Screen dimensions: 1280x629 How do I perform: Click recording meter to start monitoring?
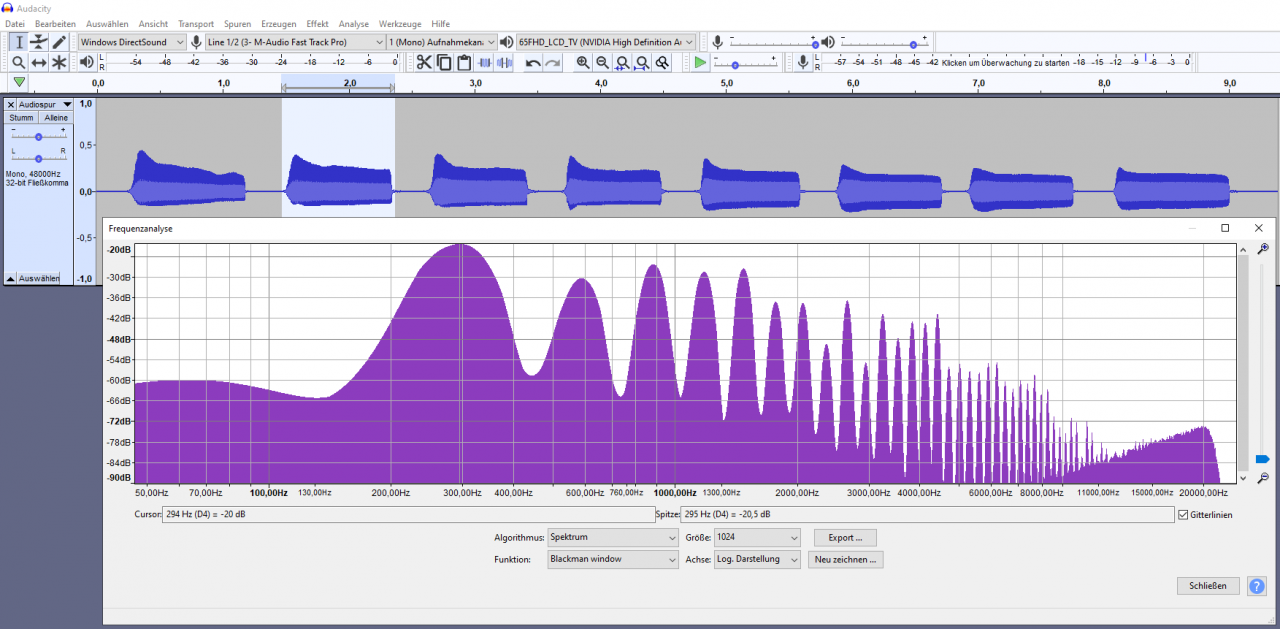coord(1006,62)
